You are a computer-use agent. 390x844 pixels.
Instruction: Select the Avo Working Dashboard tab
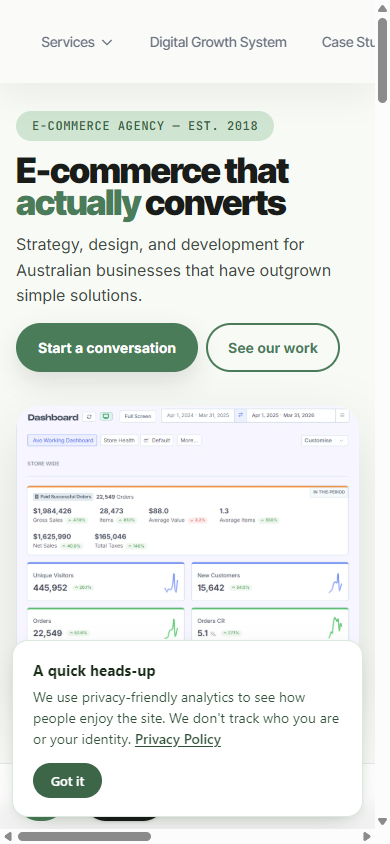pyautogui.click(x=62, y=440)
